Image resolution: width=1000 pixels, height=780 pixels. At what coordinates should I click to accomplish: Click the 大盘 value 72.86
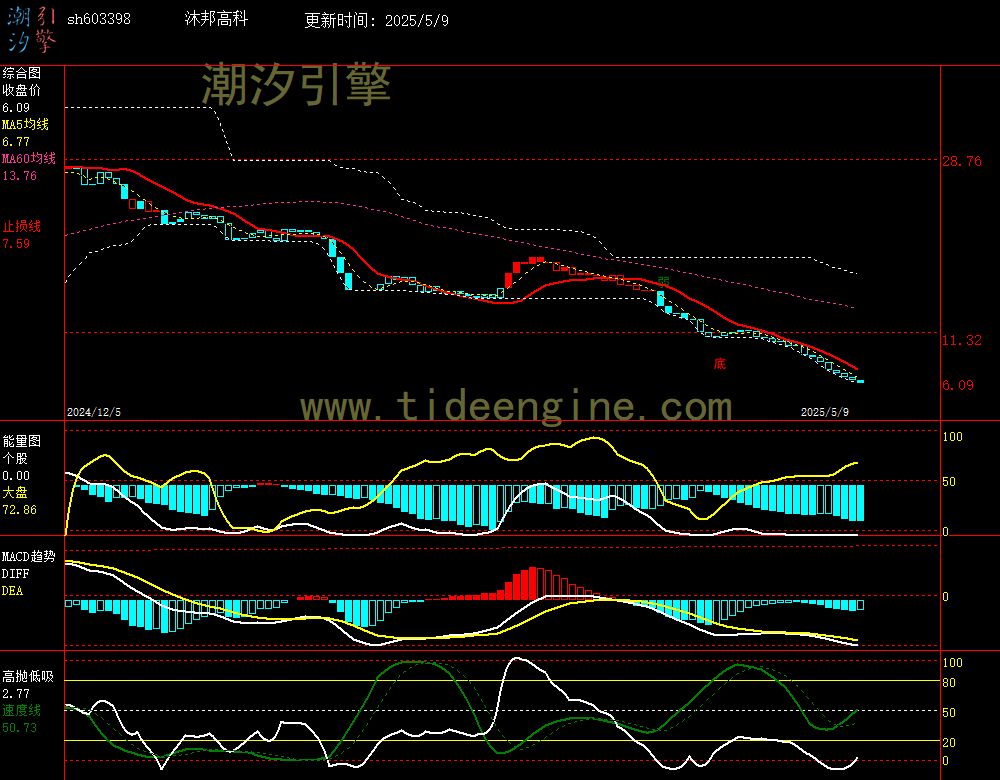pos(20,510)
